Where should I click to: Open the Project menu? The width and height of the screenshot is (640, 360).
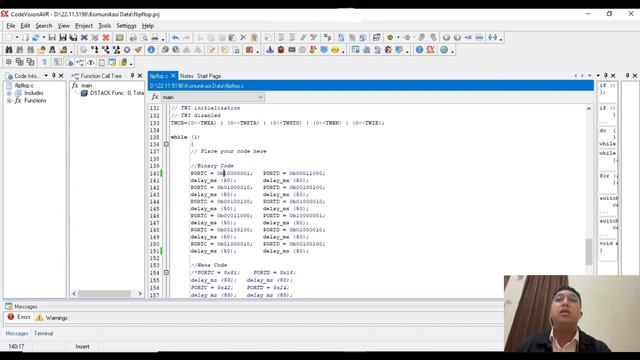point(84,26)
